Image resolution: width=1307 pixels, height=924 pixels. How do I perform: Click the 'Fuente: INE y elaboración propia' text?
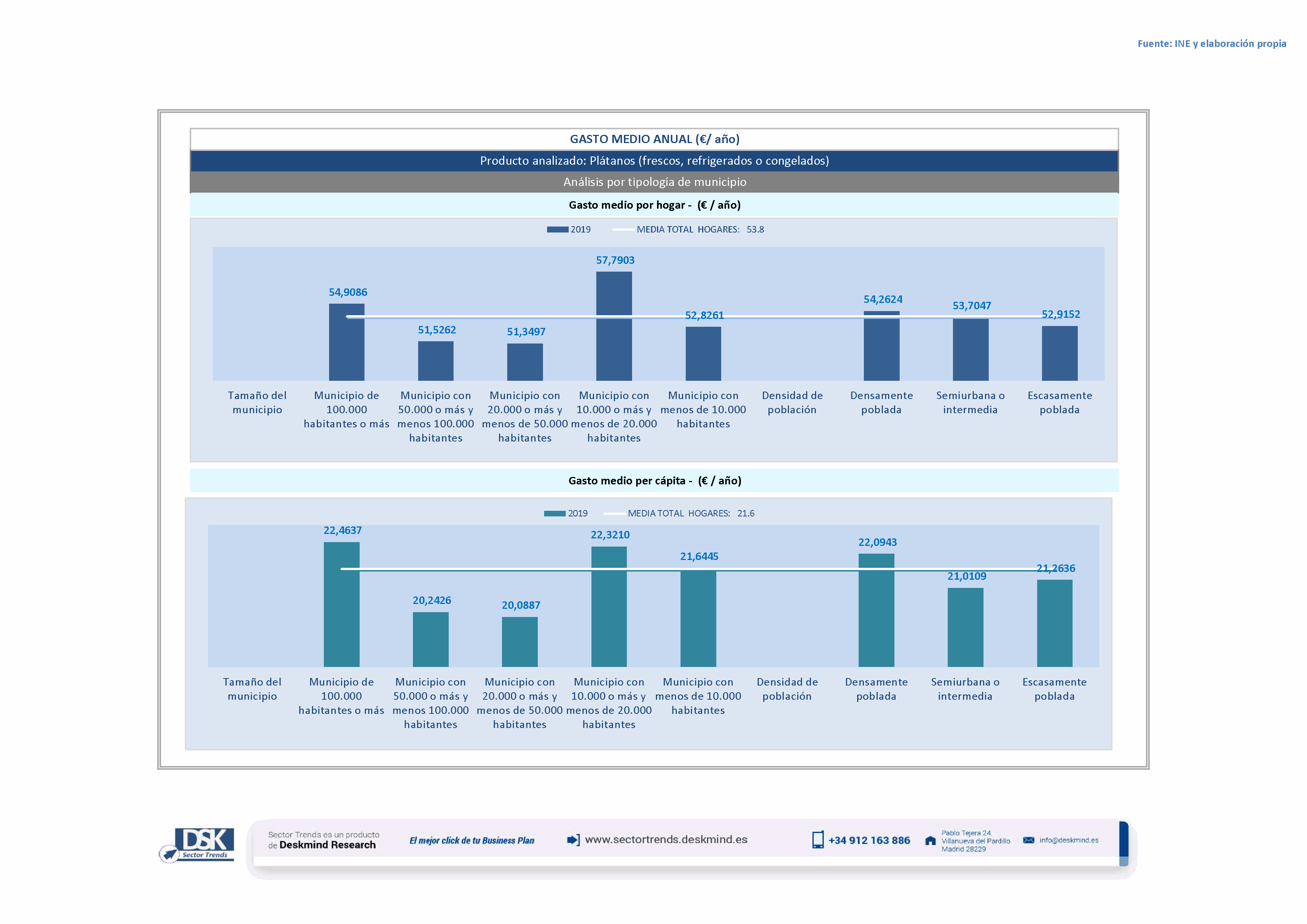pos(1211,44)
